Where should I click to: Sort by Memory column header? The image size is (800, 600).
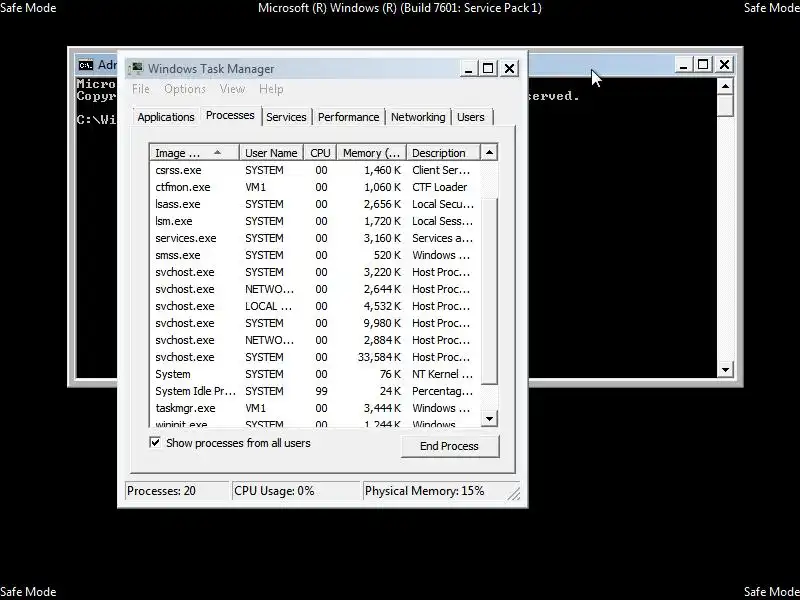(x=371, y=153)
